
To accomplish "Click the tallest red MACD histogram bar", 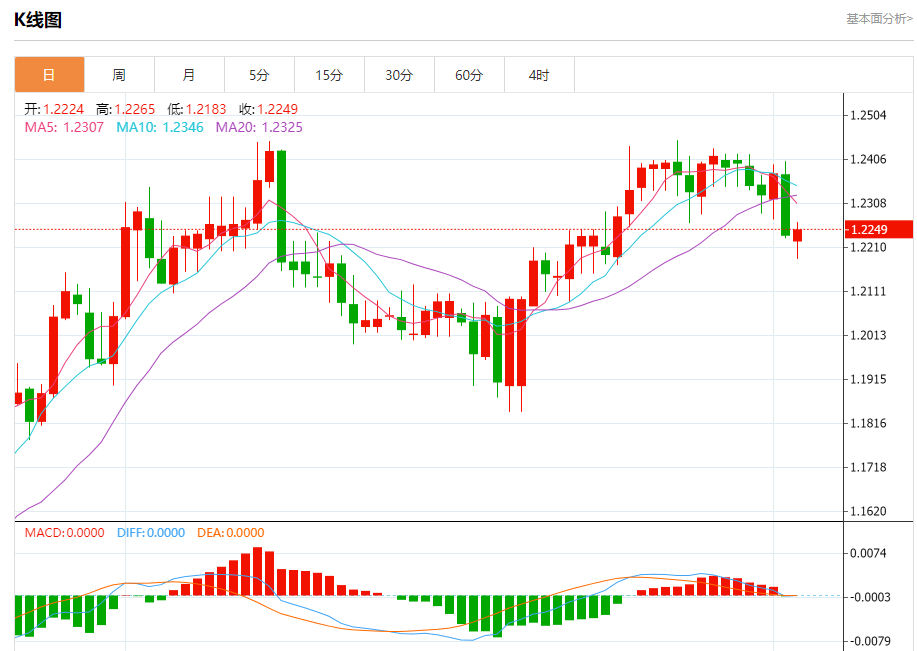I will click(x=257, y=571).
